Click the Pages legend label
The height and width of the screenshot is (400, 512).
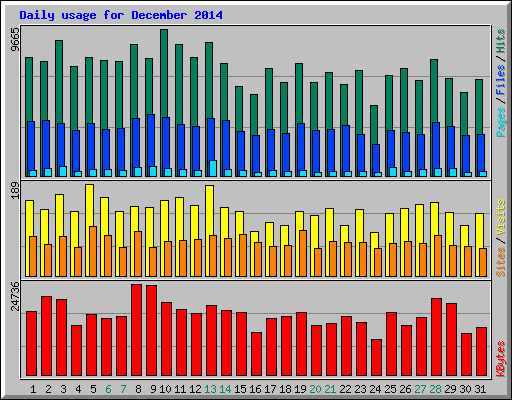click(501, 122)
